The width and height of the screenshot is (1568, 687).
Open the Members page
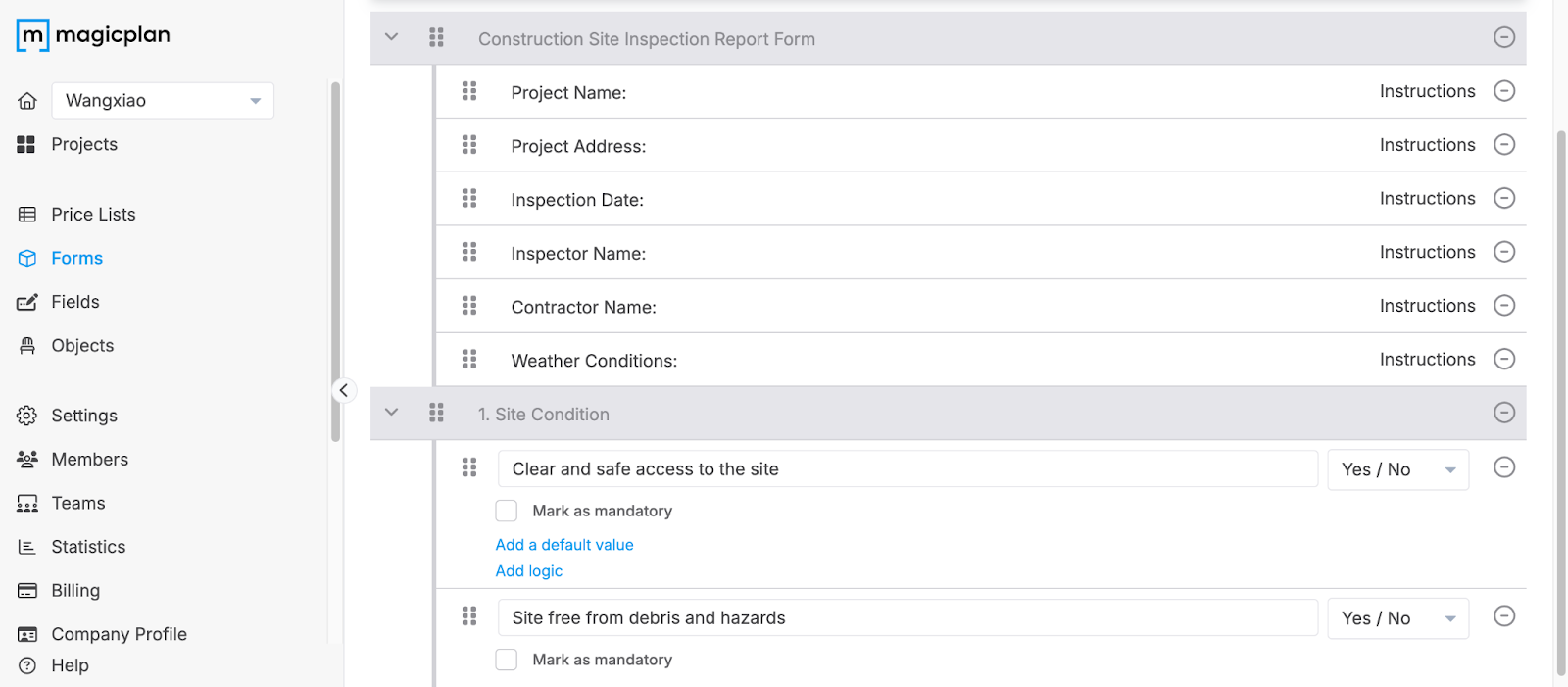click(x=89, y=460)
